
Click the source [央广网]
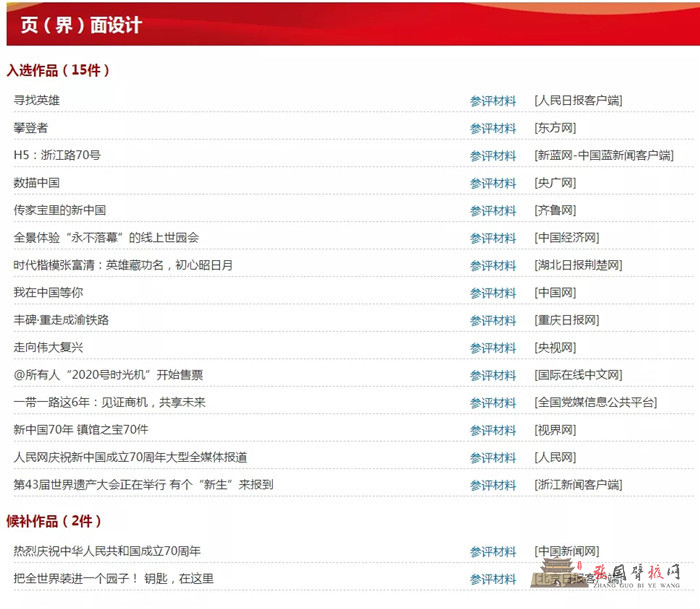click(x=555, y=183)
